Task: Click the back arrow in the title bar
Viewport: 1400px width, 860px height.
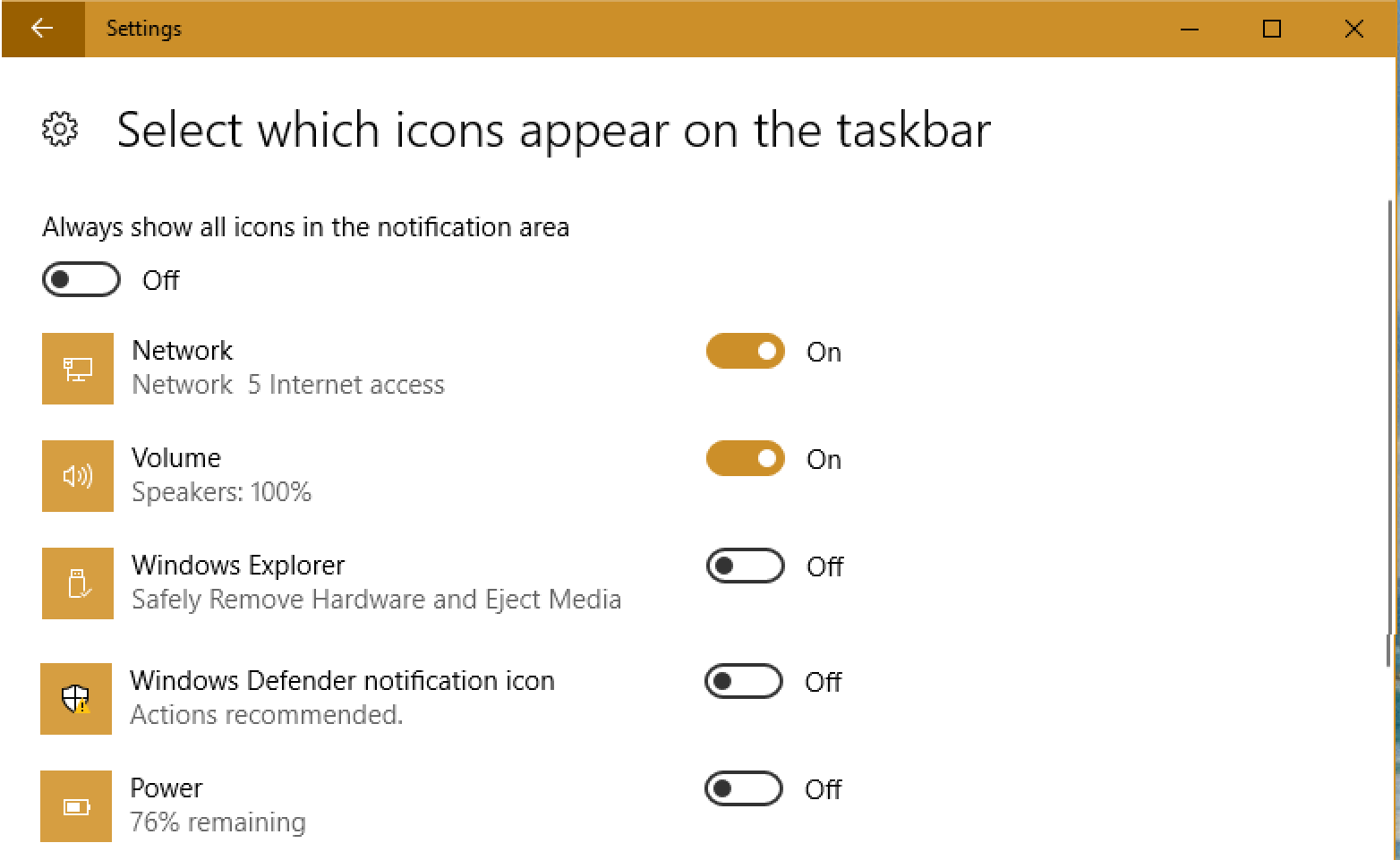Action: (x=42, y=28)
